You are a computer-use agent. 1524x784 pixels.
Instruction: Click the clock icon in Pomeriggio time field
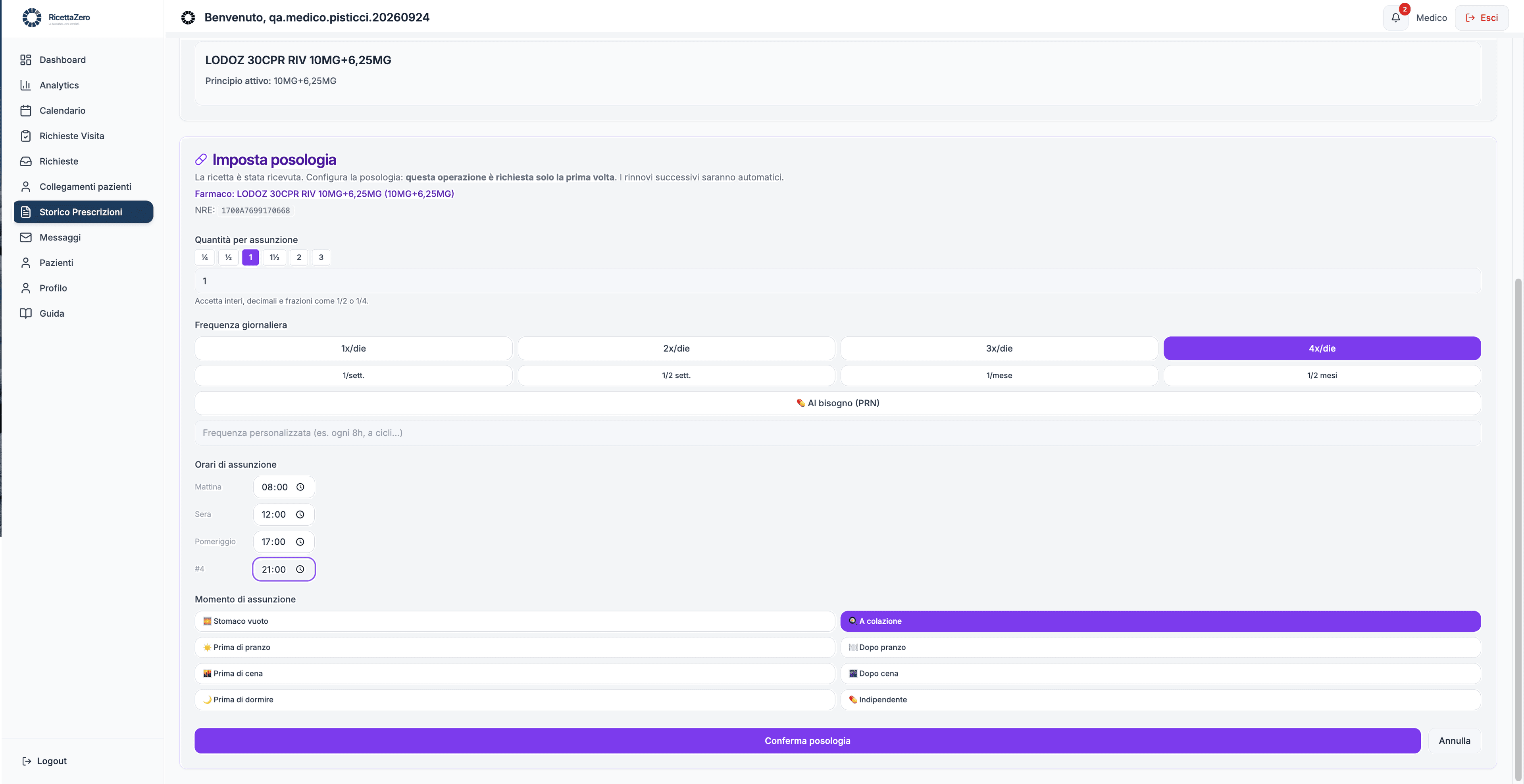pos(300,542)
